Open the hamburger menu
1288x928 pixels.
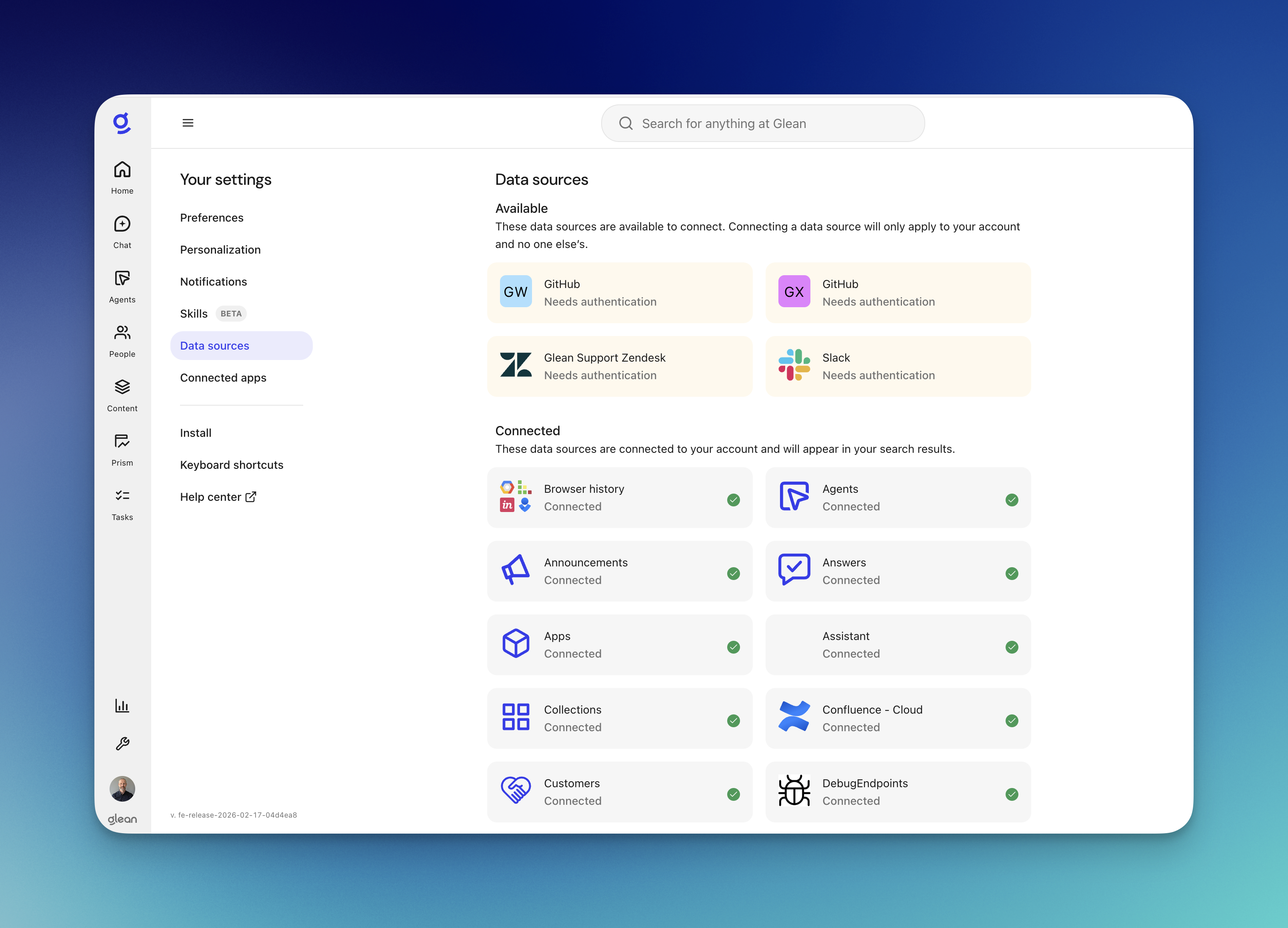pyautogui.click(x=188, y=123)
